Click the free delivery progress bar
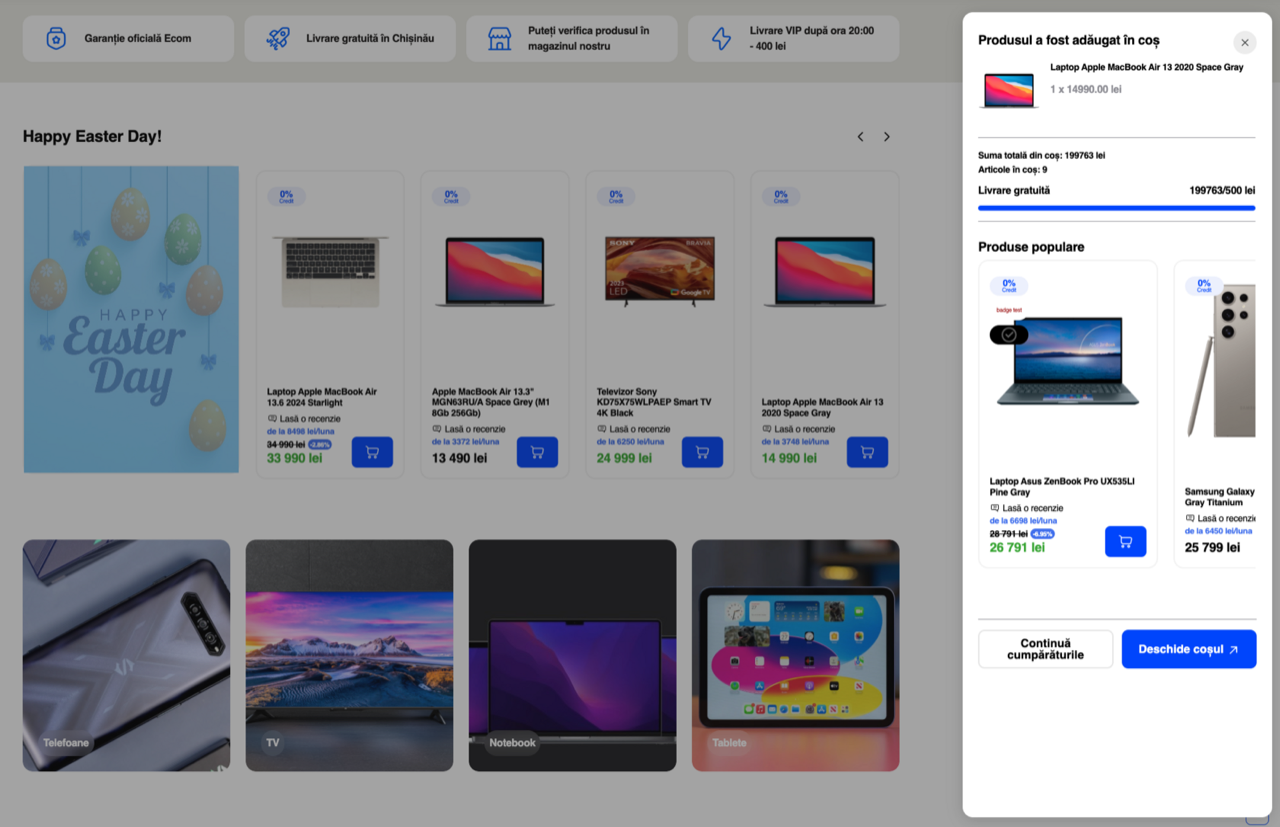Image resolution: width=1280 pixels, height=827 pixels. coord(1116,208)
